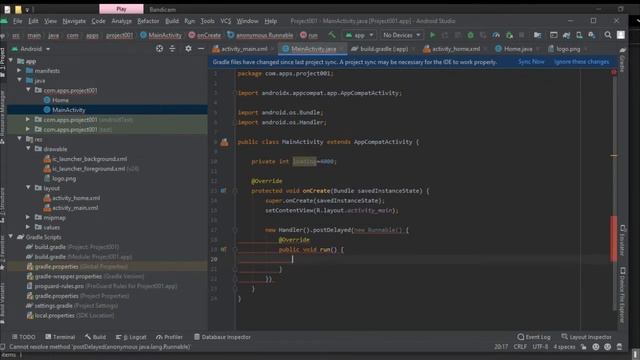This screenshot has height=360, width=640.
Task: Click the gutter icon beside the MainActivity class line
Action: tap(224, 142)
